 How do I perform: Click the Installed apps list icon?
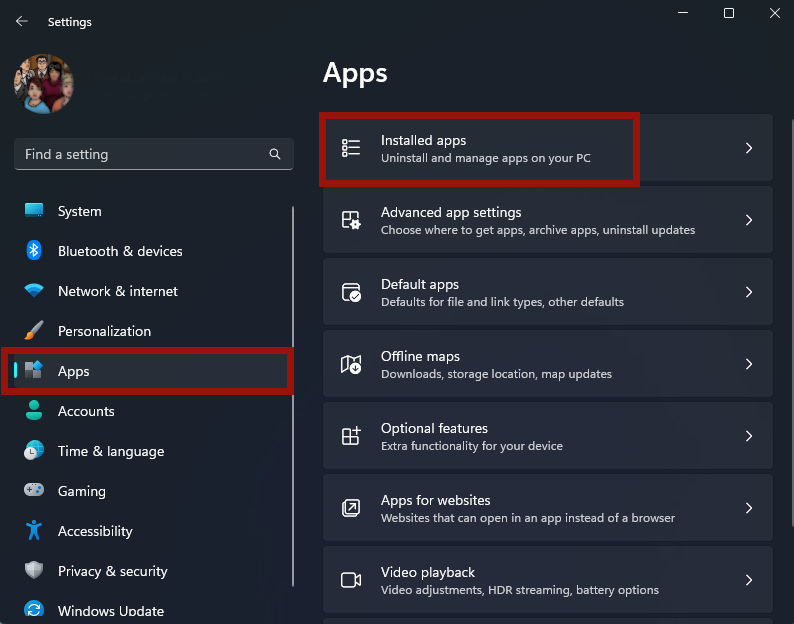(351, 148)
